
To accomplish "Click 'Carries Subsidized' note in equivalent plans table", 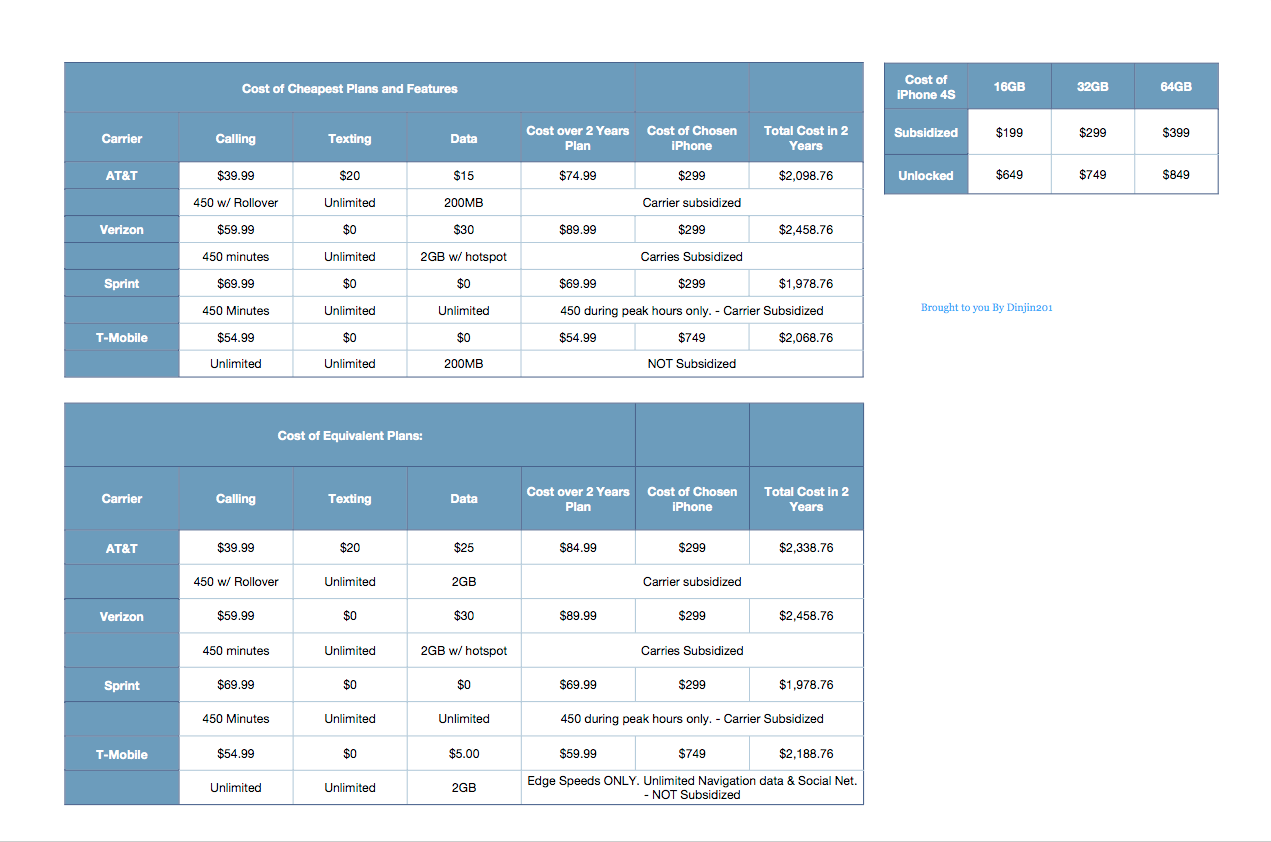I will (x=692, y=651).
